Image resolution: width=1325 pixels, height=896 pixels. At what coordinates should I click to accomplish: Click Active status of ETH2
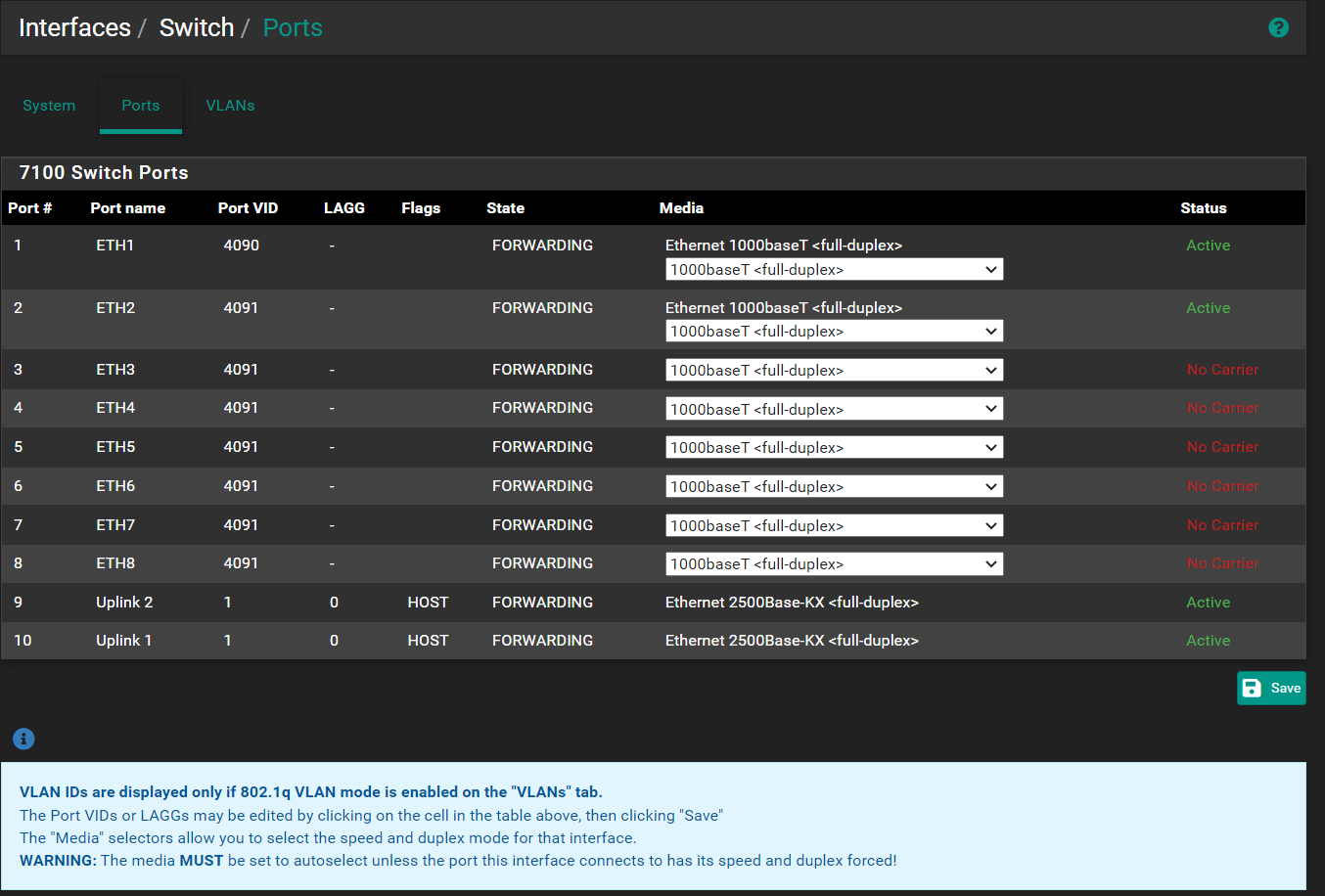(1209, 308)
